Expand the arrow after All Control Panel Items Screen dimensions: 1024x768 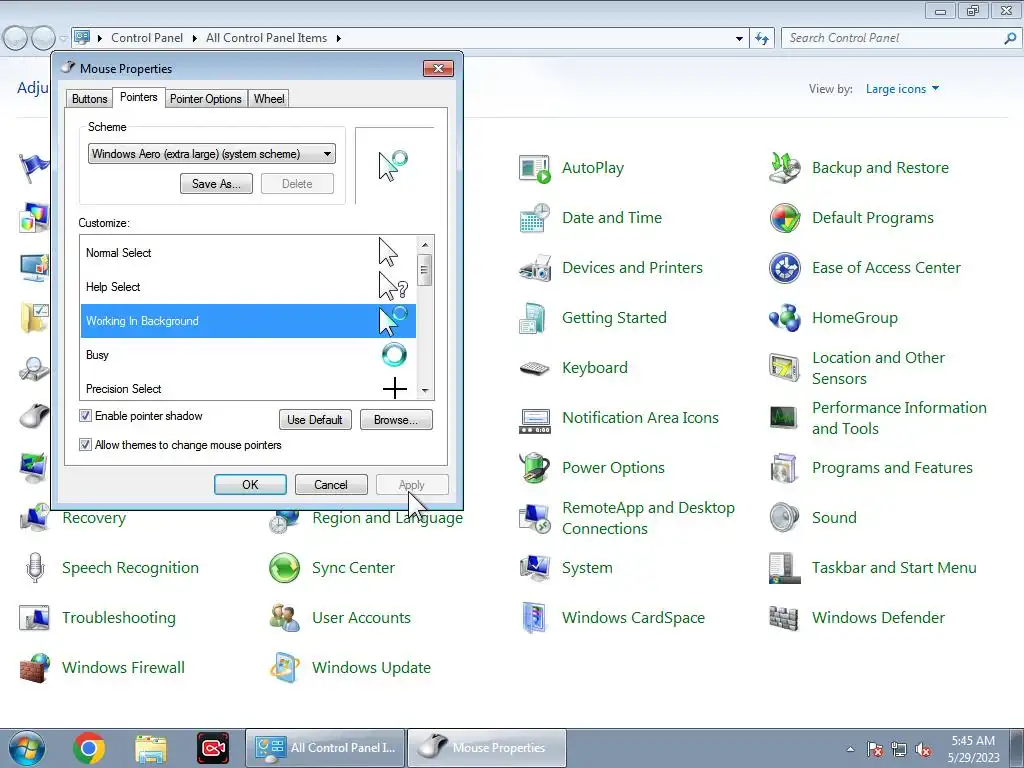click(338, 39)
